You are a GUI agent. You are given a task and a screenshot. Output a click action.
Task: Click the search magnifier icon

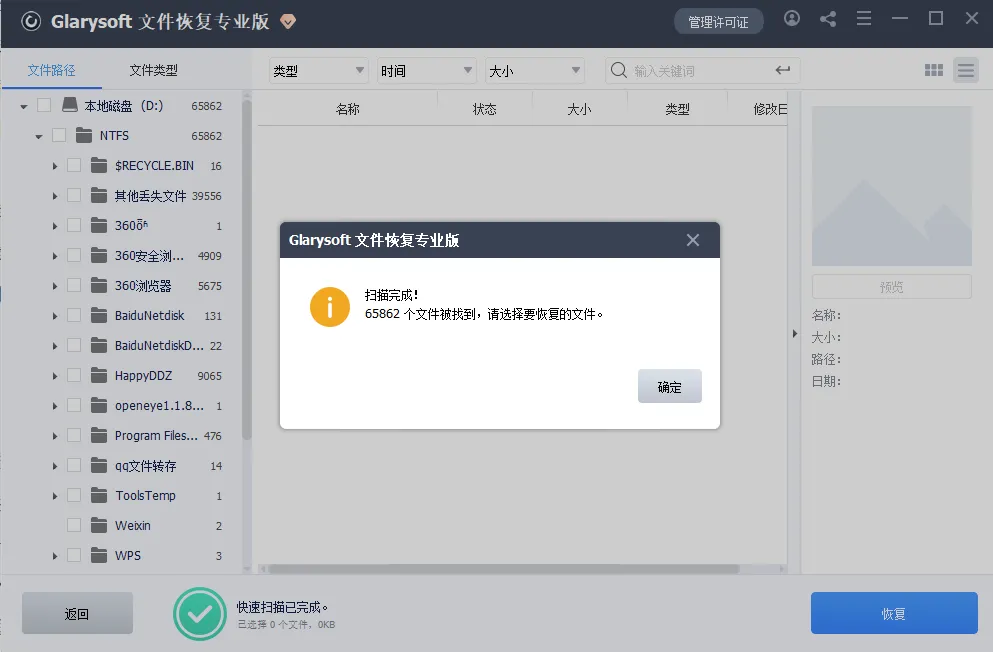point(619,70)
